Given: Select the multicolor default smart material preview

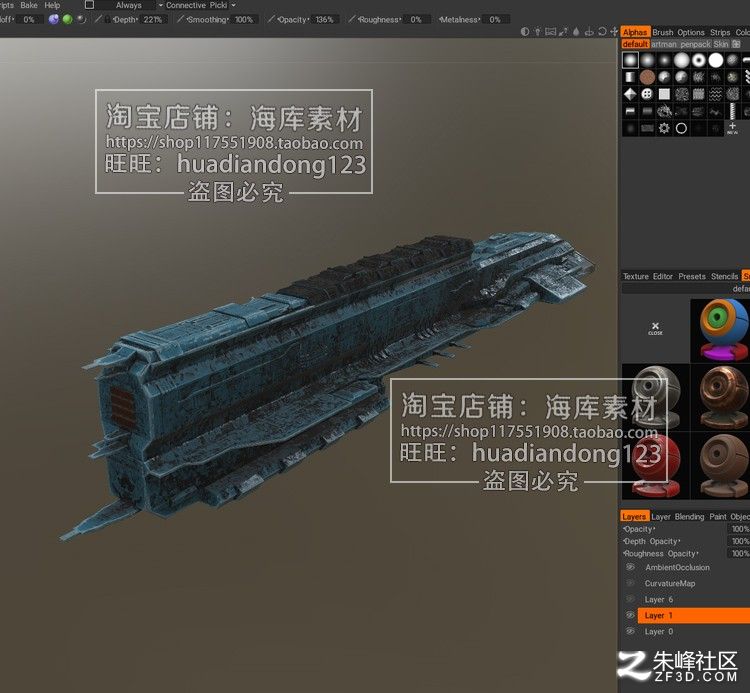Looking at the screenshot, I should pos(722,330).
